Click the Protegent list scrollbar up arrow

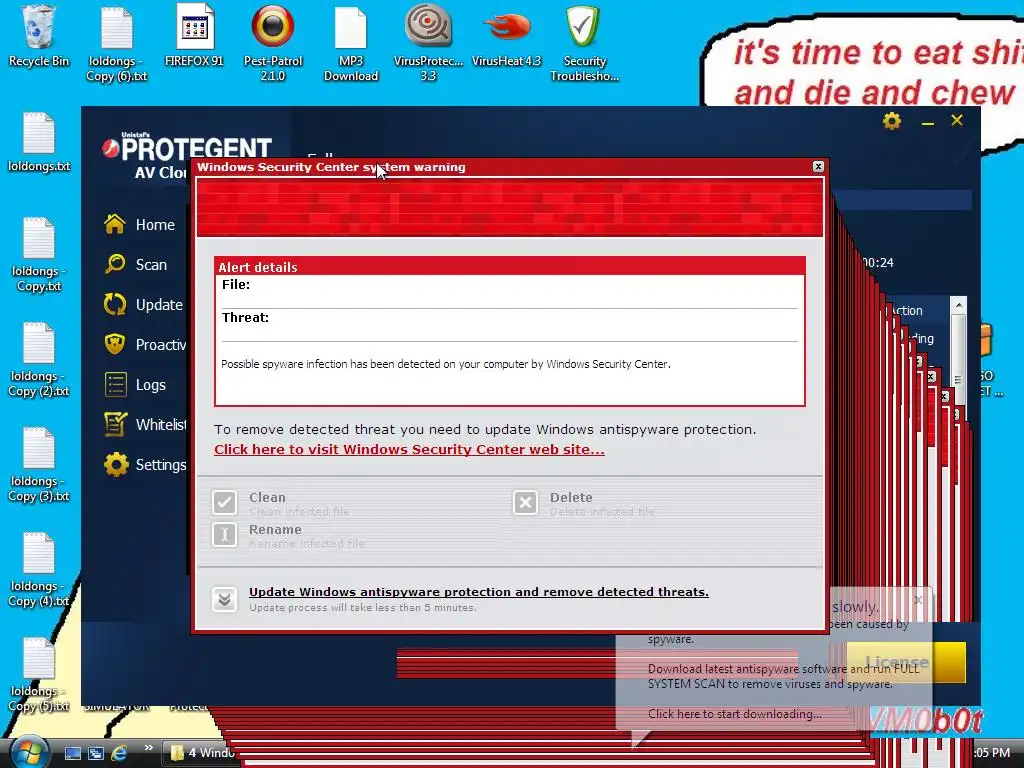pyautogui.click(x=958, y=305)
